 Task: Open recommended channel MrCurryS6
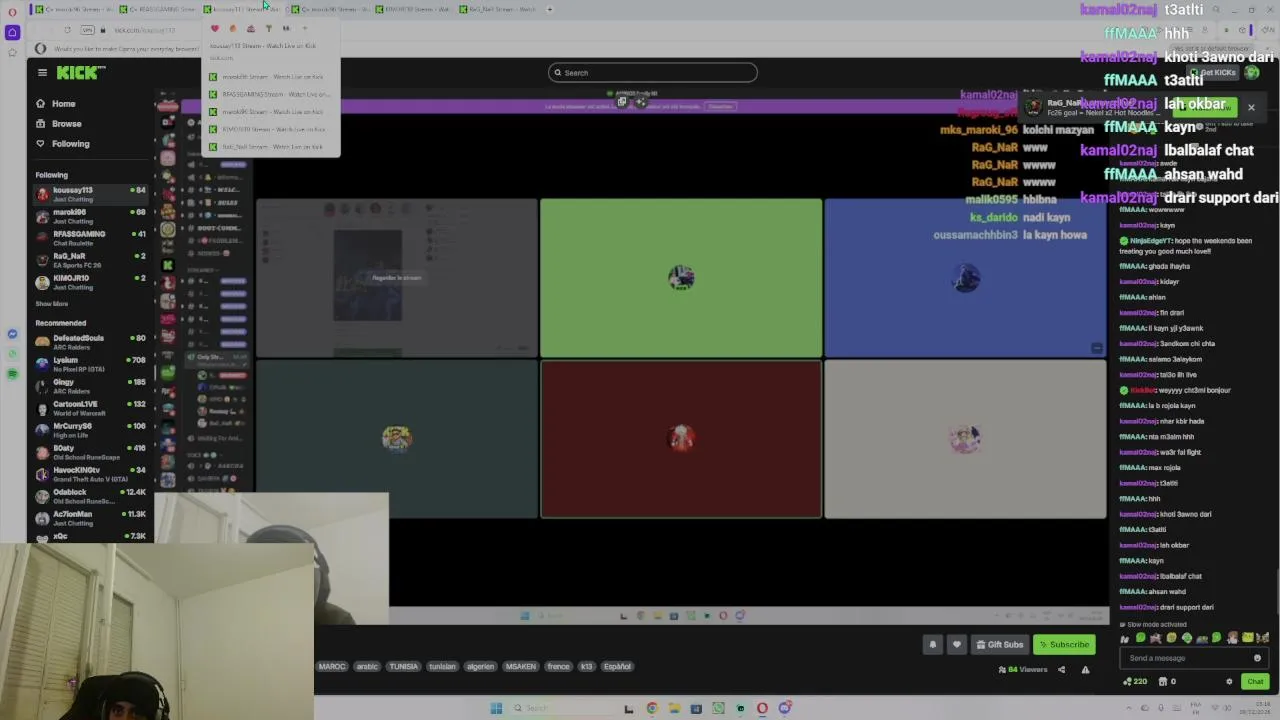pyautogui.click(x=90, y=430)
